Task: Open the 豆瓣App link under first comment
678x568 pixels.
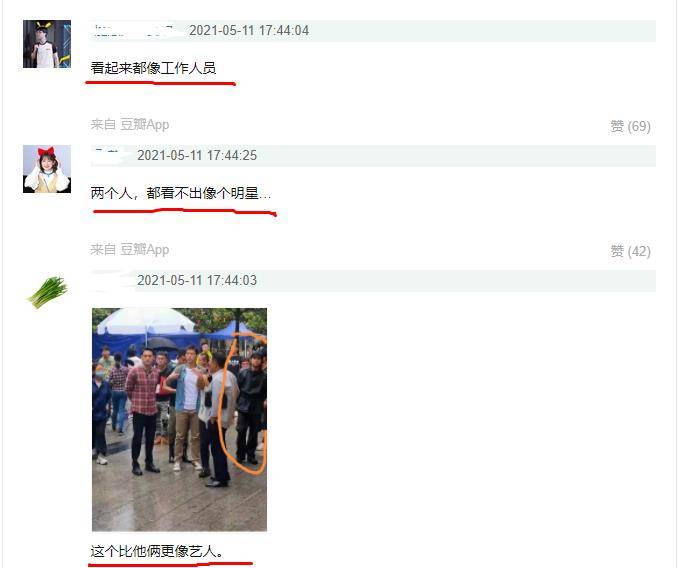Action: click(x=144, y=124)
